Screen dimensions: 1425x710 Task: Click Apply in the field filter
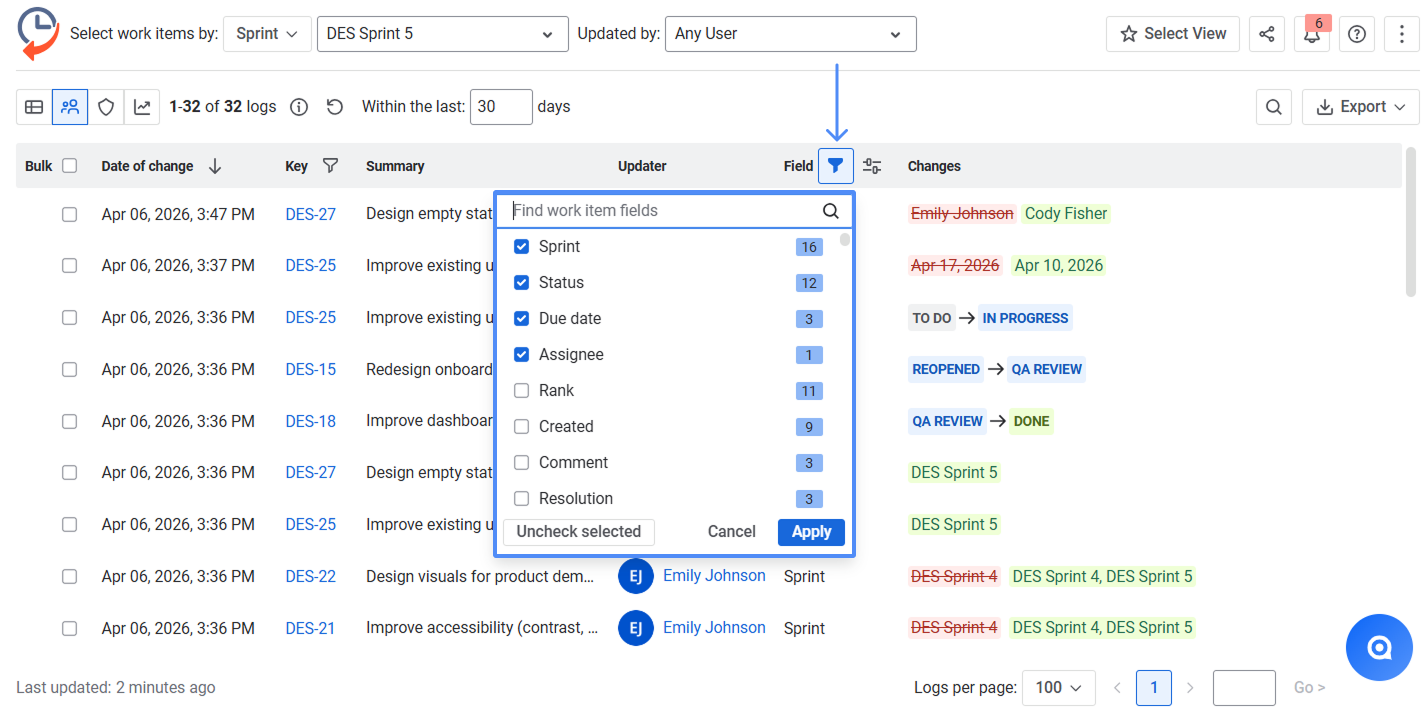(x=811, y=532)
